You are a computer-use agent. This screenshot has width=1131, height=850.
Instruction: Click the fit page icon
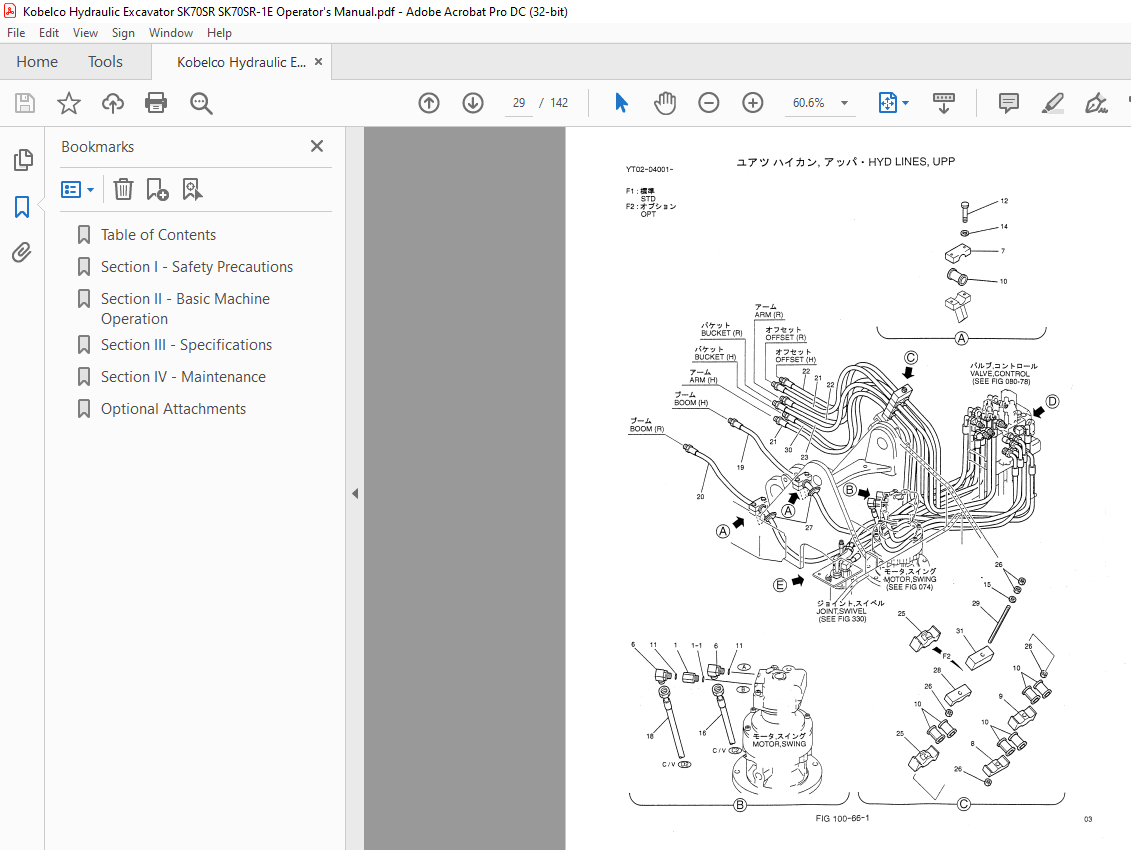(x=888, y=103)
